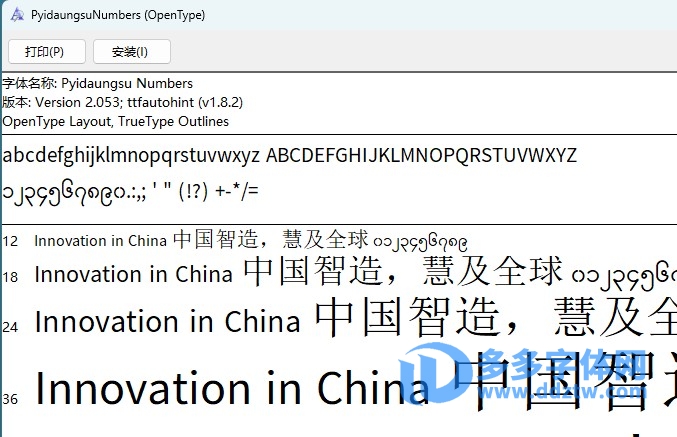This screenshot has width=677, height=437.
Task: Click the uppercase ABCDEFGHIJKLMNOPQRSTUVWXYZ sample
Action: click(x=421, y=155)
